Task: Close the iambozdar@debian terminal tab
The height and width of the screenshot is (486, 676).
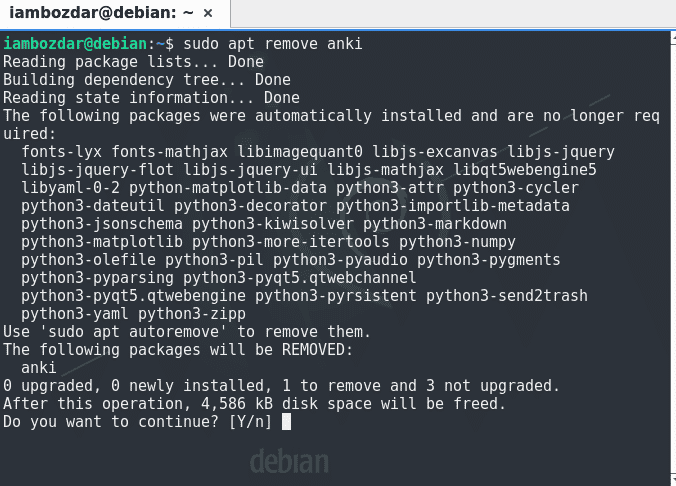Action: pos(208,13)
